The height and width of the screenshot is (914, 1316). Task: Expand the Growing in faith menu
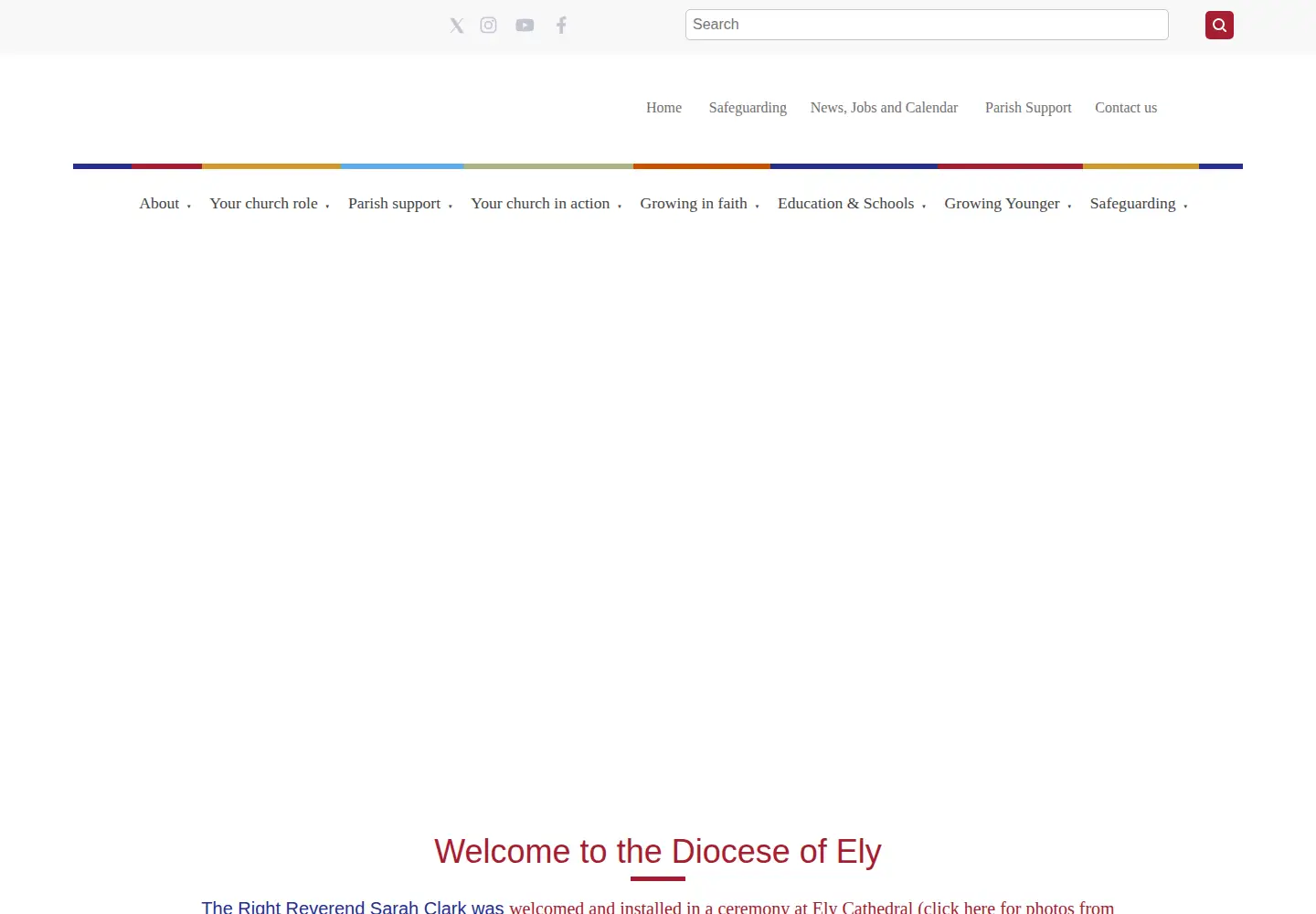(700, 204)
